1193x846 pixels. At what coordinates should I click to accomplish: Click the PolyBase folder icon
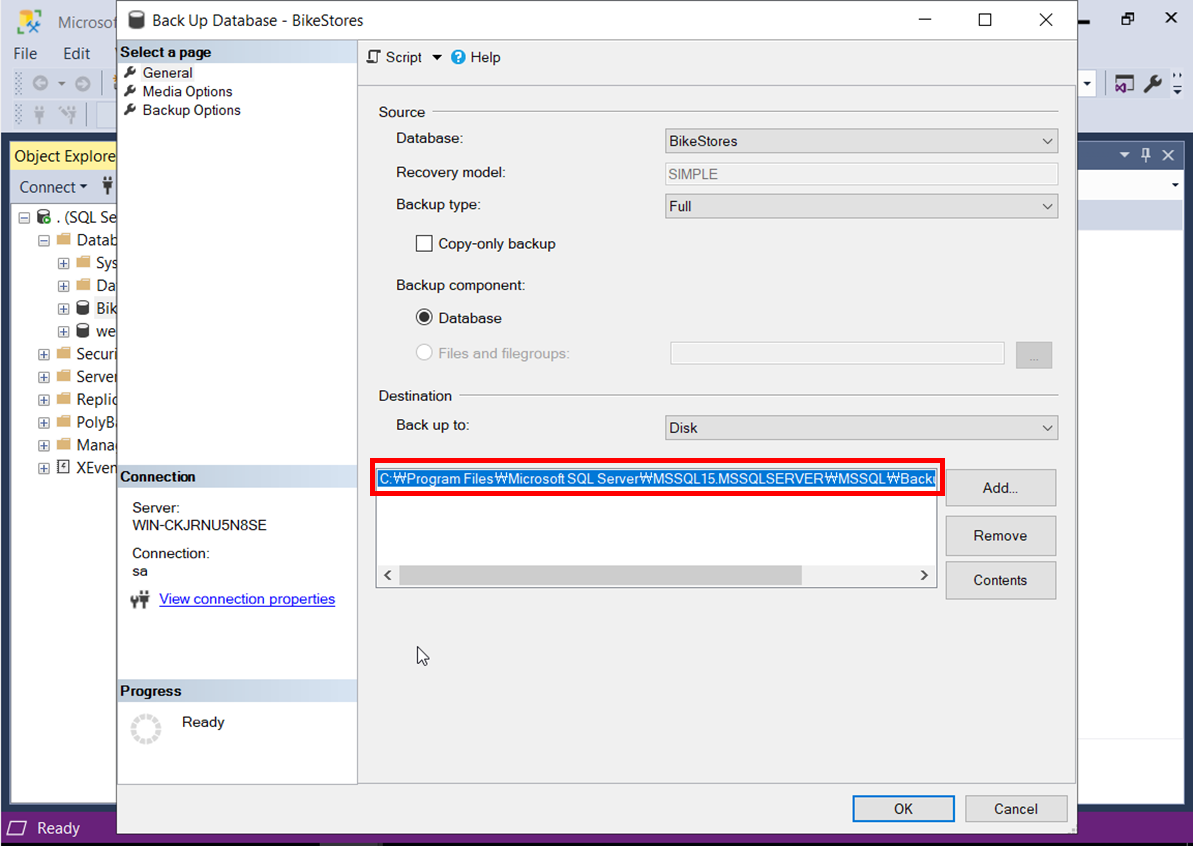click(x=64, y=421)
